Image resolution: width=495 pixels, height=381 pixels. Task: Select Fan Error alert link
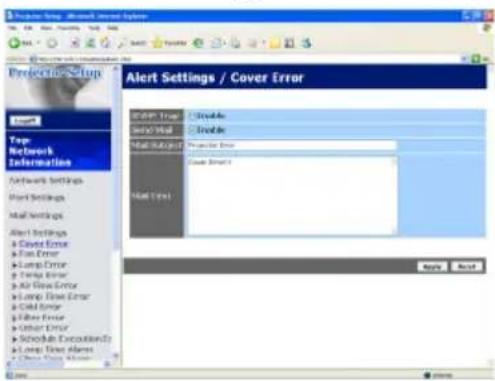point(39,254)
